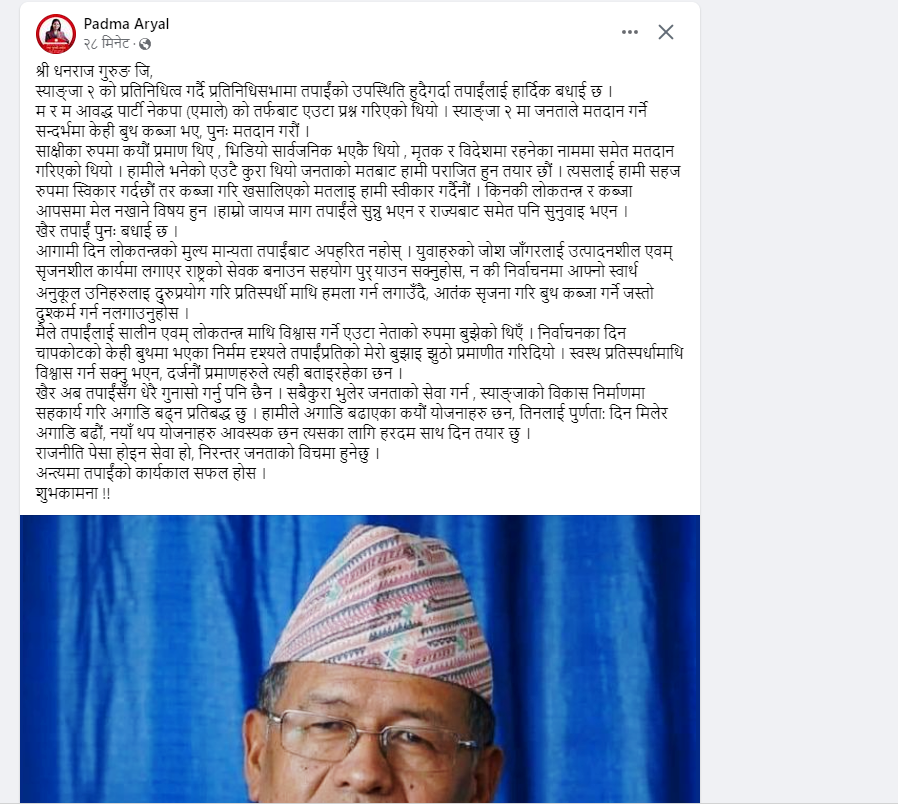Click the line starting आगामी दिन लोकतन्त्रको
This screenshot has height=809, width=898.
coord(355,252)
